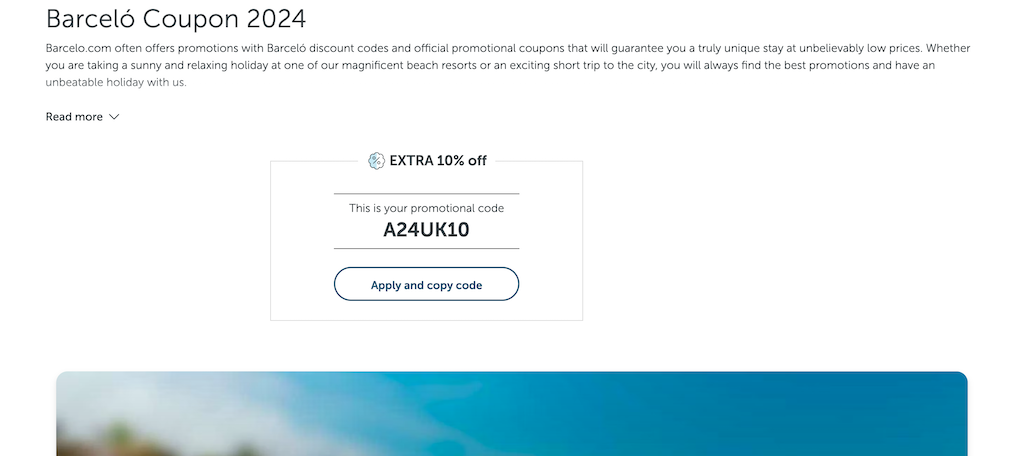Click the Barceló Coupon 2024 heading

coord(176,19)
